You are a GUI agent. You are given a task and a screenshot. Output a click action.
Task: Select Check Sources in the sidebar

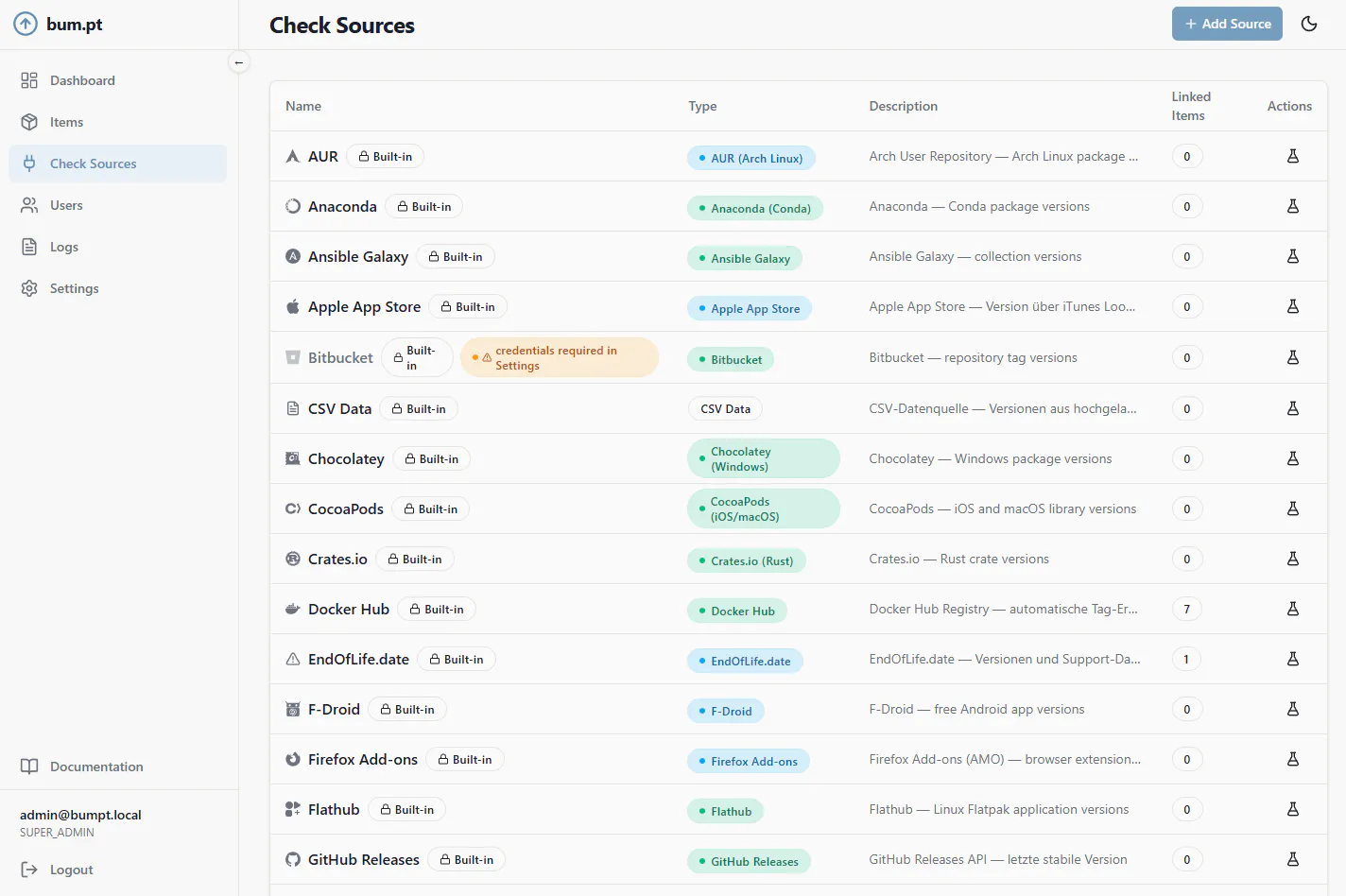[x=118, y=164]
